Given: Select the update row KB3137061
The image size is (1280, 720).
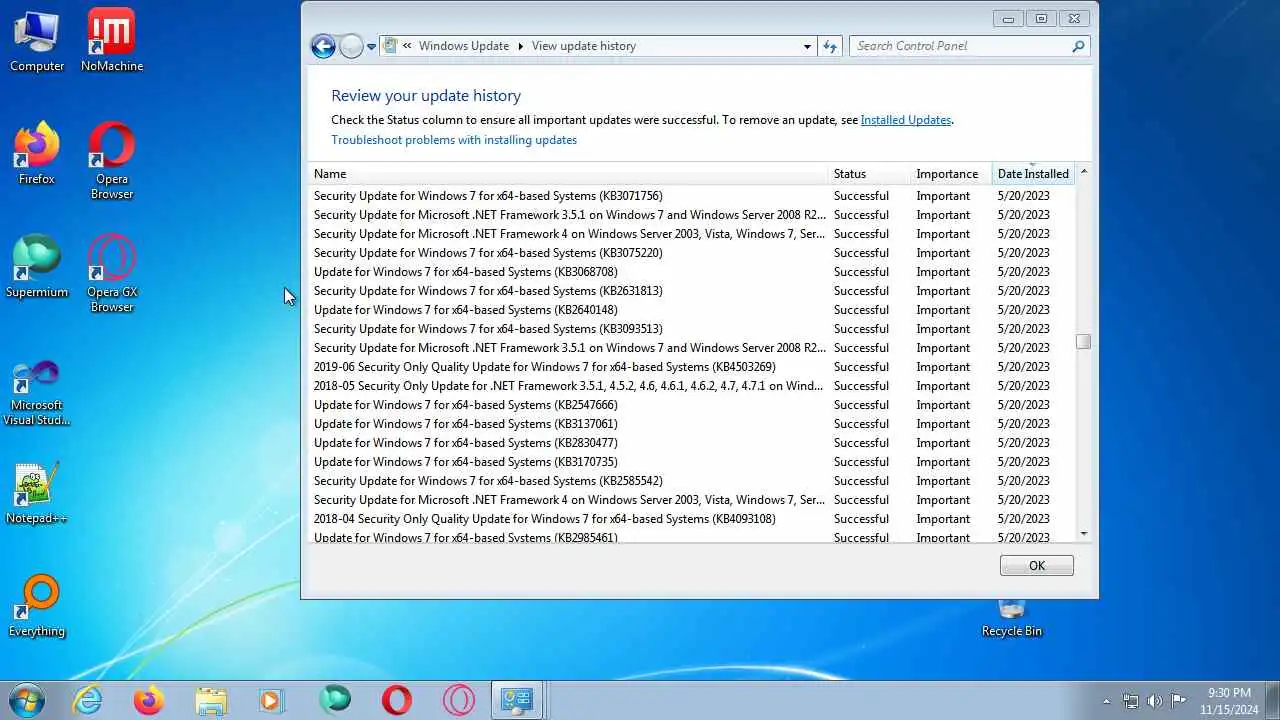Looking at the screenshot, I should coord(691,424).
